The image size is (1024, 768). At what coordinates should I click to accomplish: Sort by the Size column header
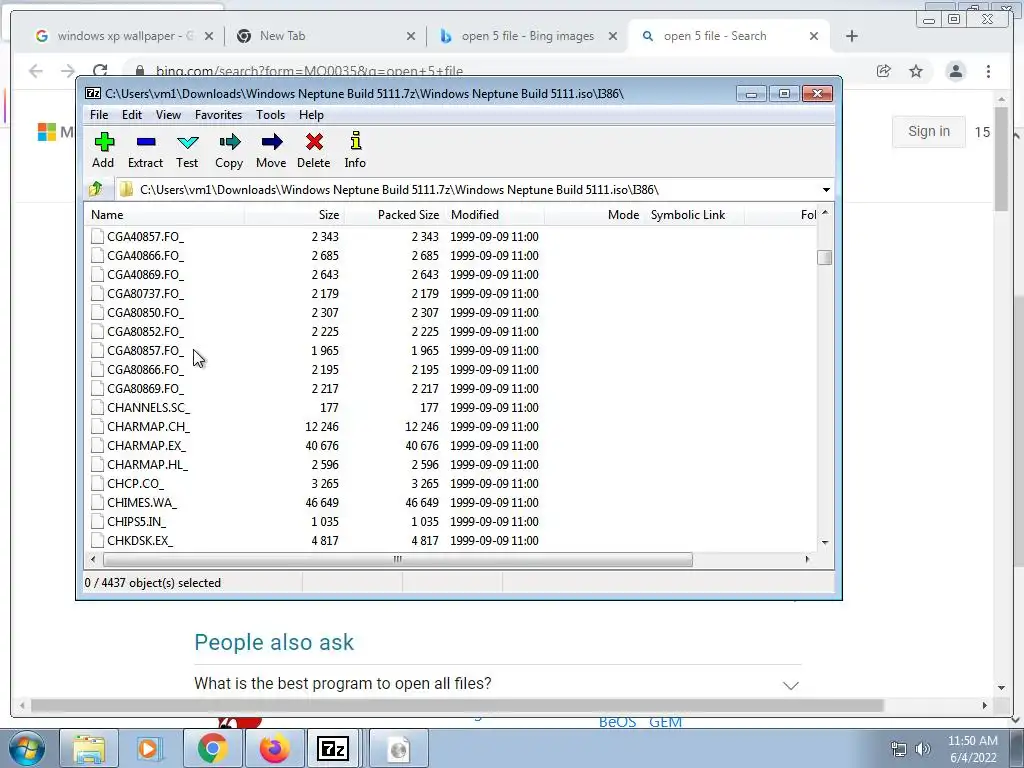[x=294, y=215]
